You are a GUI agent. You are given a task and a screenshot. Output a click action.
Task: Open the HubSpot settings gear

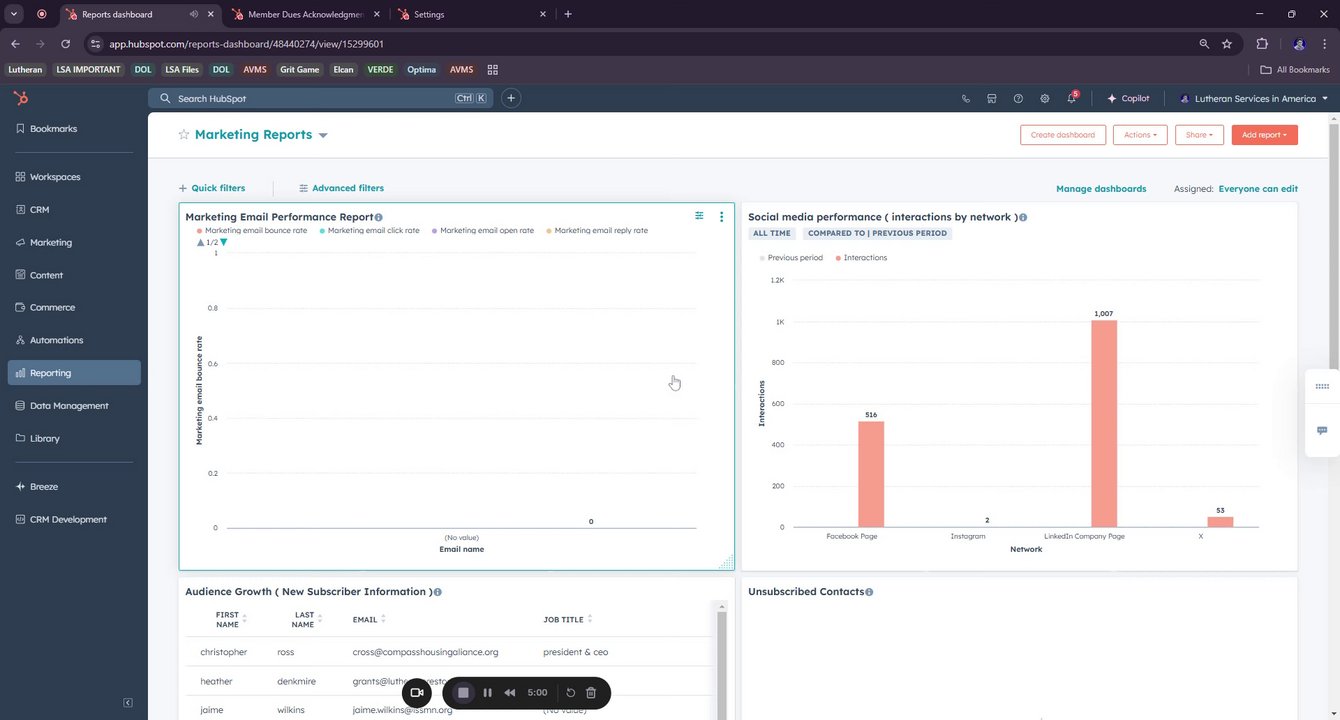[1045, 99]
